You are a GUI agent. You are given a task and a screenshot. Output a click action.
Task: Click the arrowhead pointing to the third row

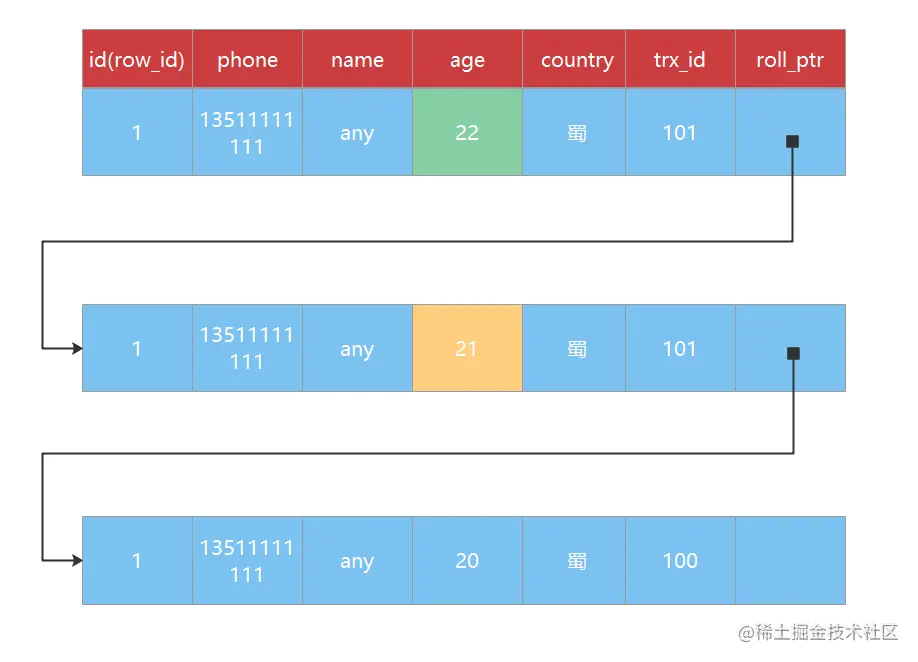pos(77,560)
